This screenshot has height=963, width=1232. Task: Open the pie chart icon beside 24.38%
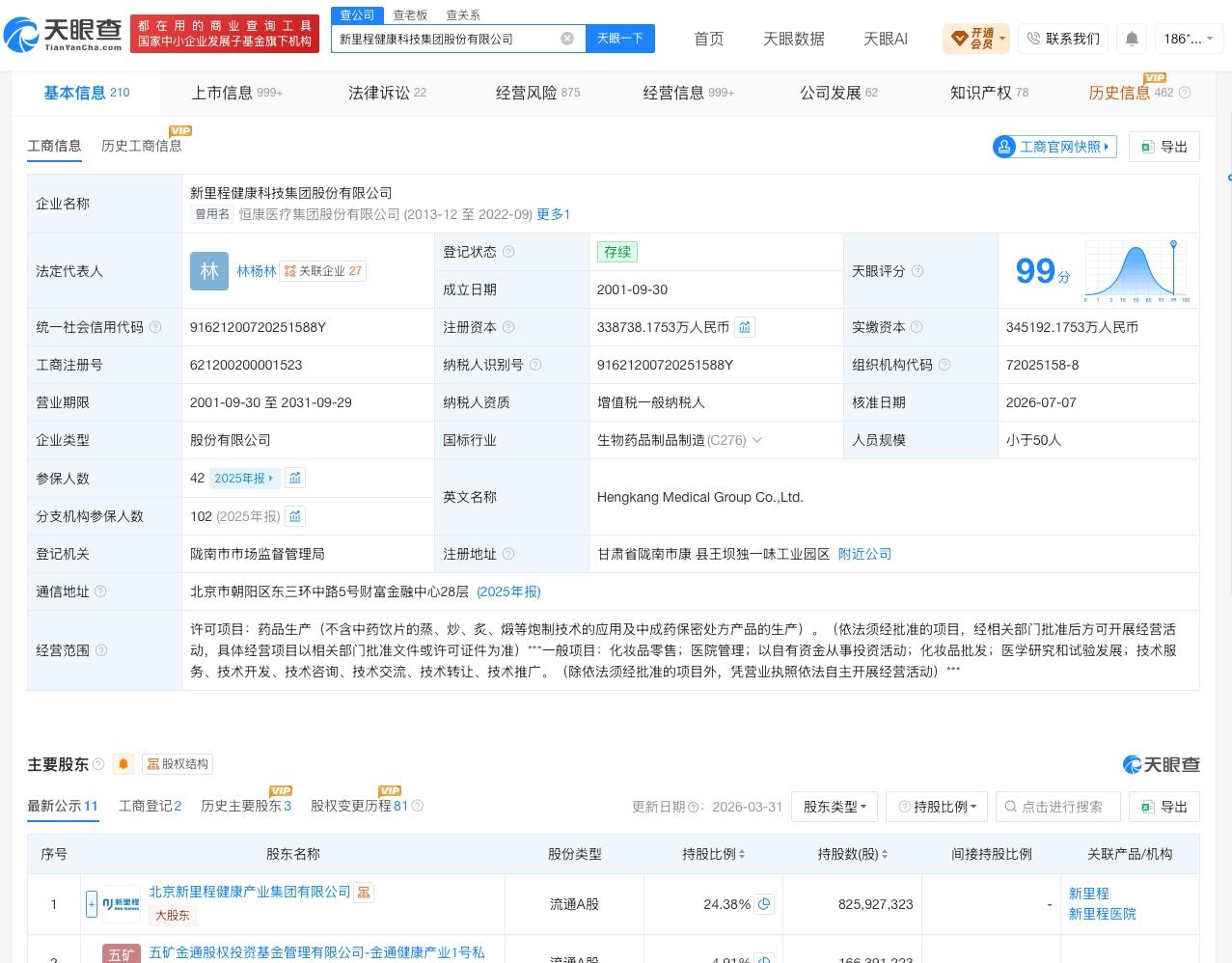(764, 904)
